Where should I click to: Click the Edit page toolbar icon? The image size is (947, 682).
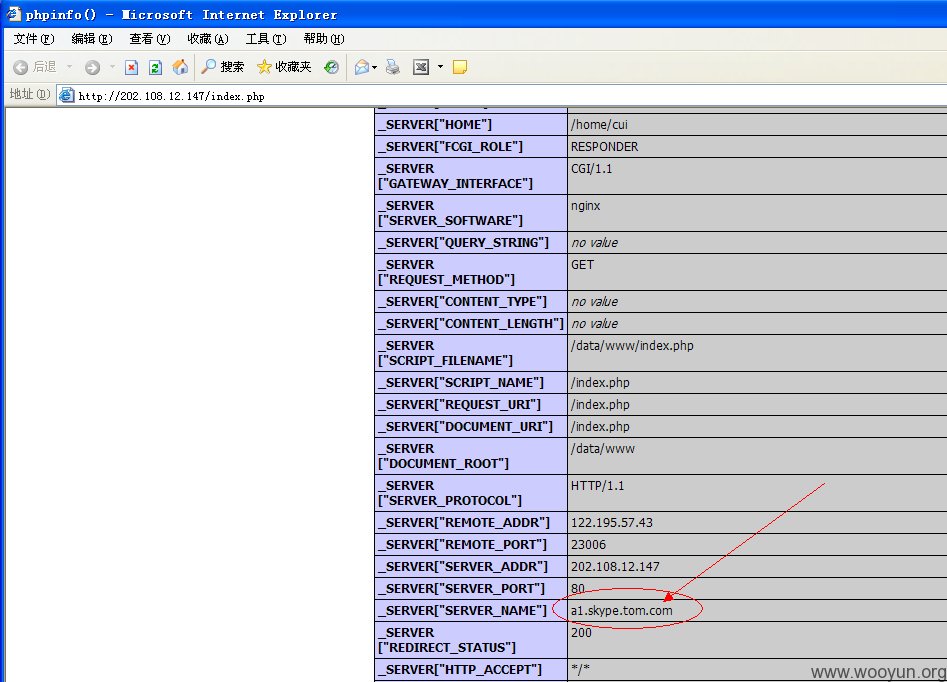tap(421, 67)
